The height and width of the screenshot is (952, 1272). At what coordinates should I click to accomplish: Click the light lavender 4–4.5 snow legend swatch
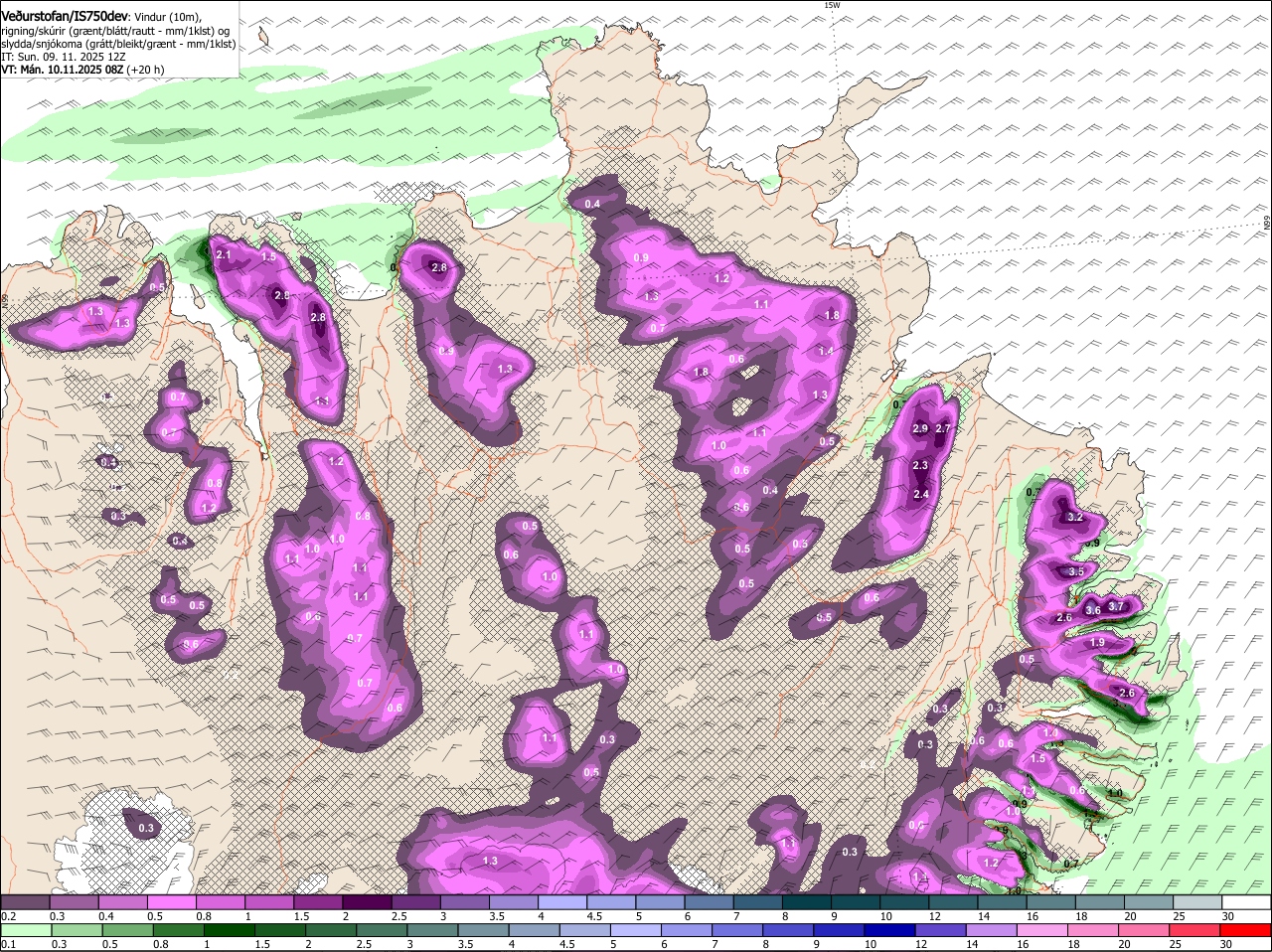562,901
